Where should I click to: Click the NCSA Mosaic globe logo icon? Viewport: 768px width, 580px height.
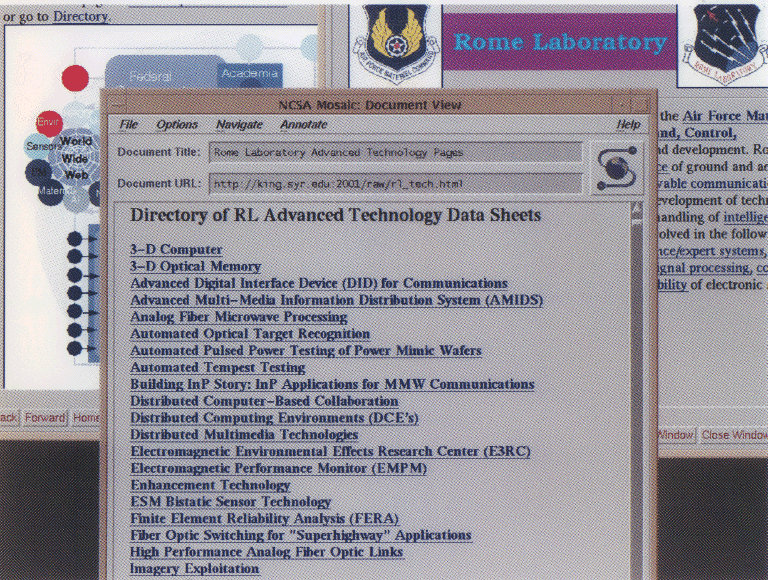click(616, 169)
